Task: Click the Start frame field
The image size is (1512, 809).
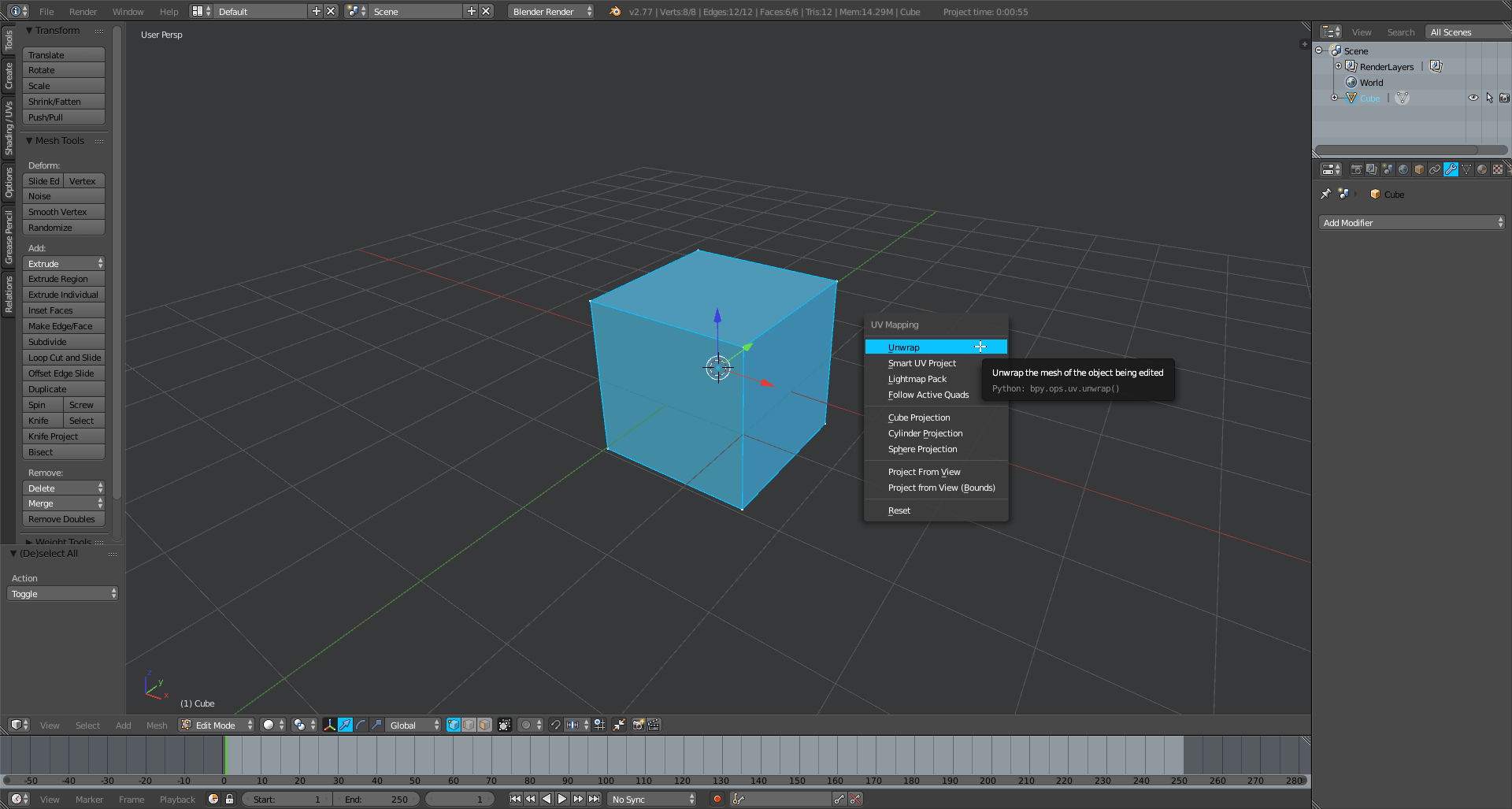Action: pyautogui.click(x=287, y=799)
